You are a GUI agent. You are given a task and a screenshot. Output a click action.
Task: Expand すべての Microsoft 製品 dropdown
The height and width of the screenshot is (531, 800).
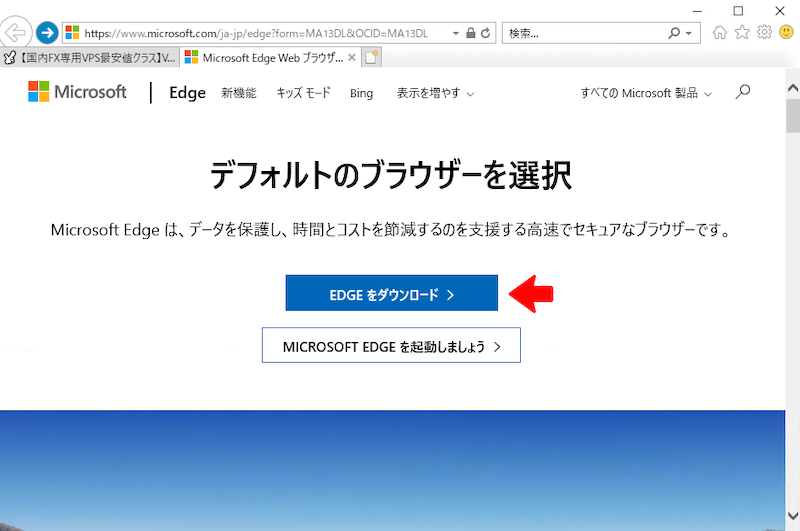click(646, 93)
